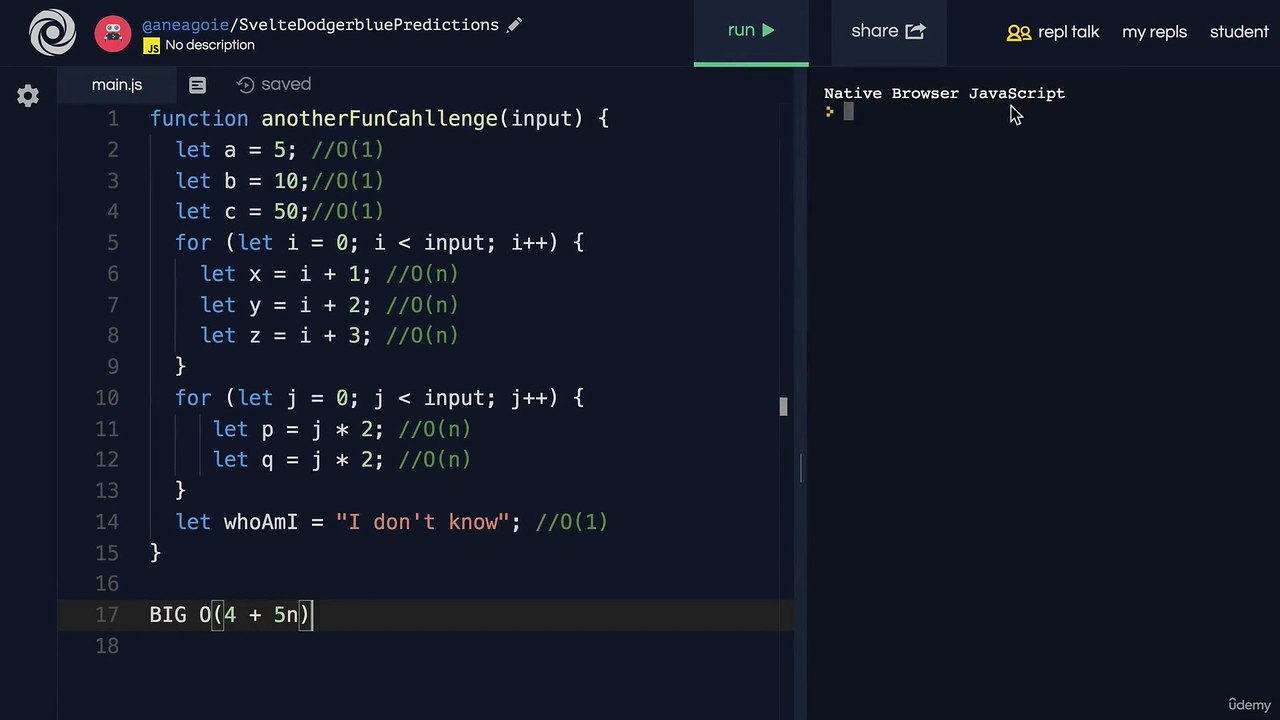
Task: Click line number 1 in gutter
Action: coord(112,119)
